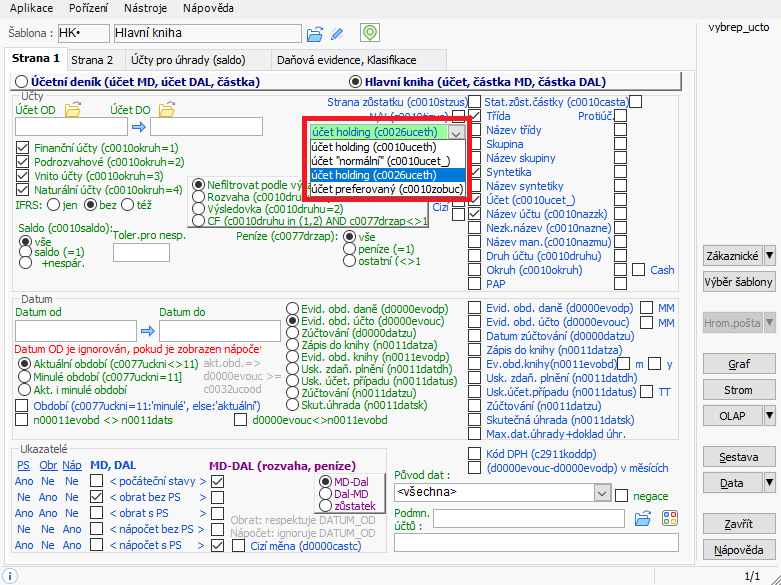Uncheck the Finanční účty checkbox
Screen dimensions: 781x585
click(x=23, y=147)
